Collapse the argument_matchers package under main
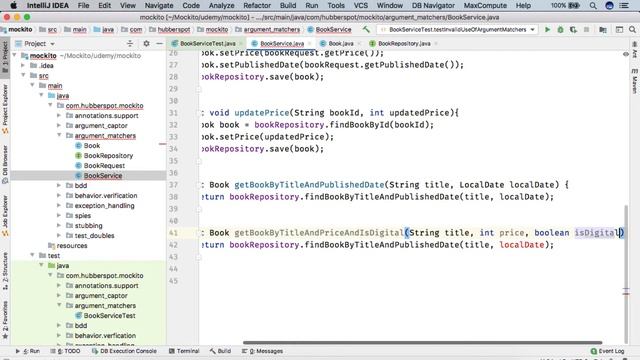 pyautogui.click(x=59, y=135)
